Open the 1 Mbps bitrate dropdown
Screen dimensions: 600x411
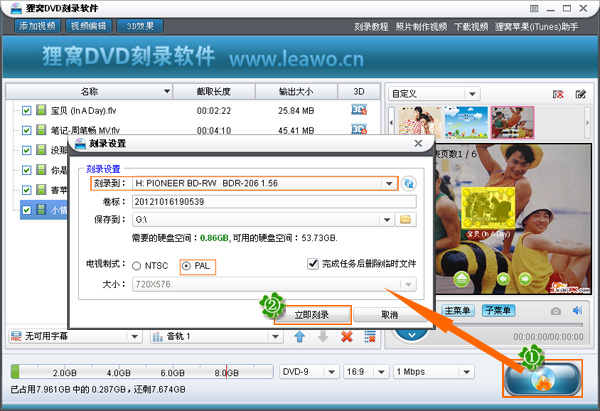click(466, 372)
